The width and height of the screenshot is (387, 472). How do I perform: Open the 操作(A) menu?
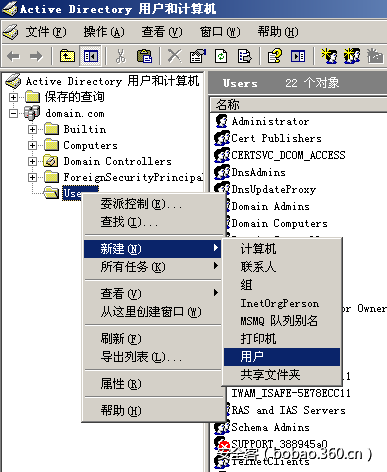[x=104, y=32]
